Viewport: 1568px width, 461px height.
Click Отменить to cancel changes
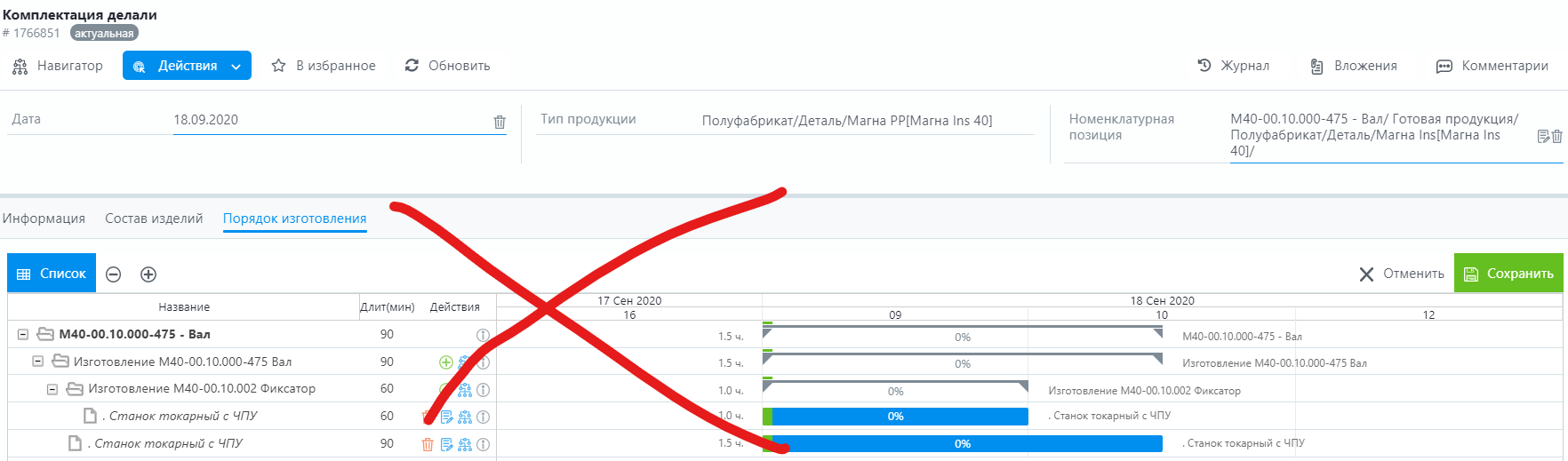coord(1402,274)
